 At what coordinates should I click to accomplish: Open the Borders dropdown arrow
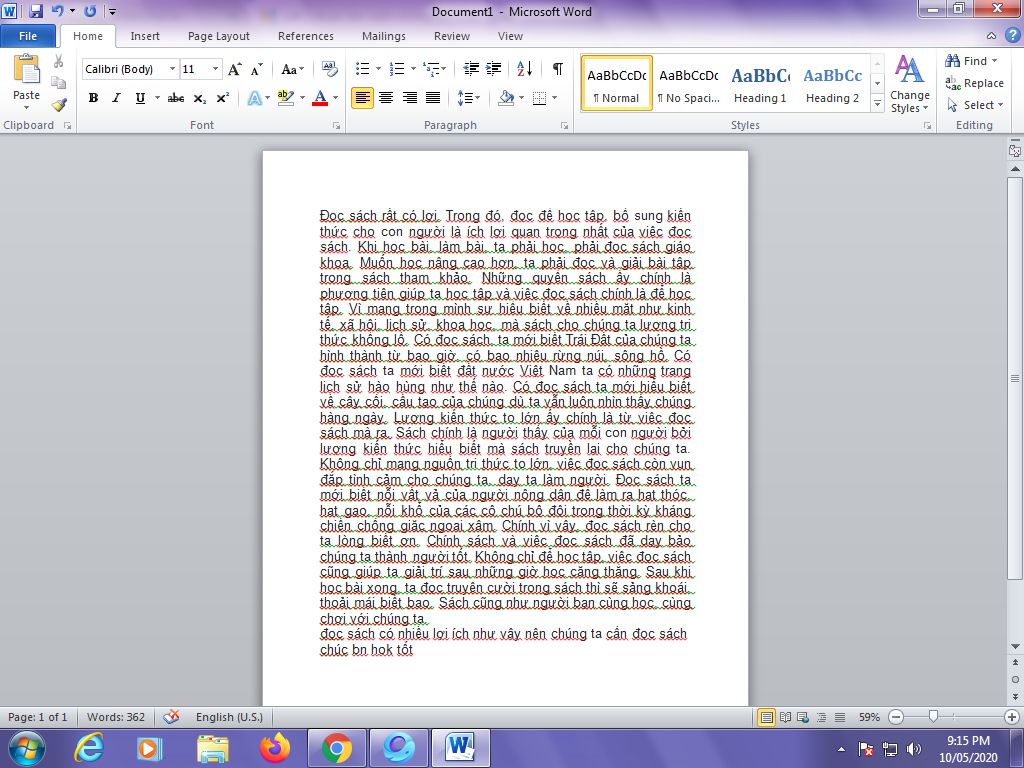pyautogui.click(x=554, y=98)
